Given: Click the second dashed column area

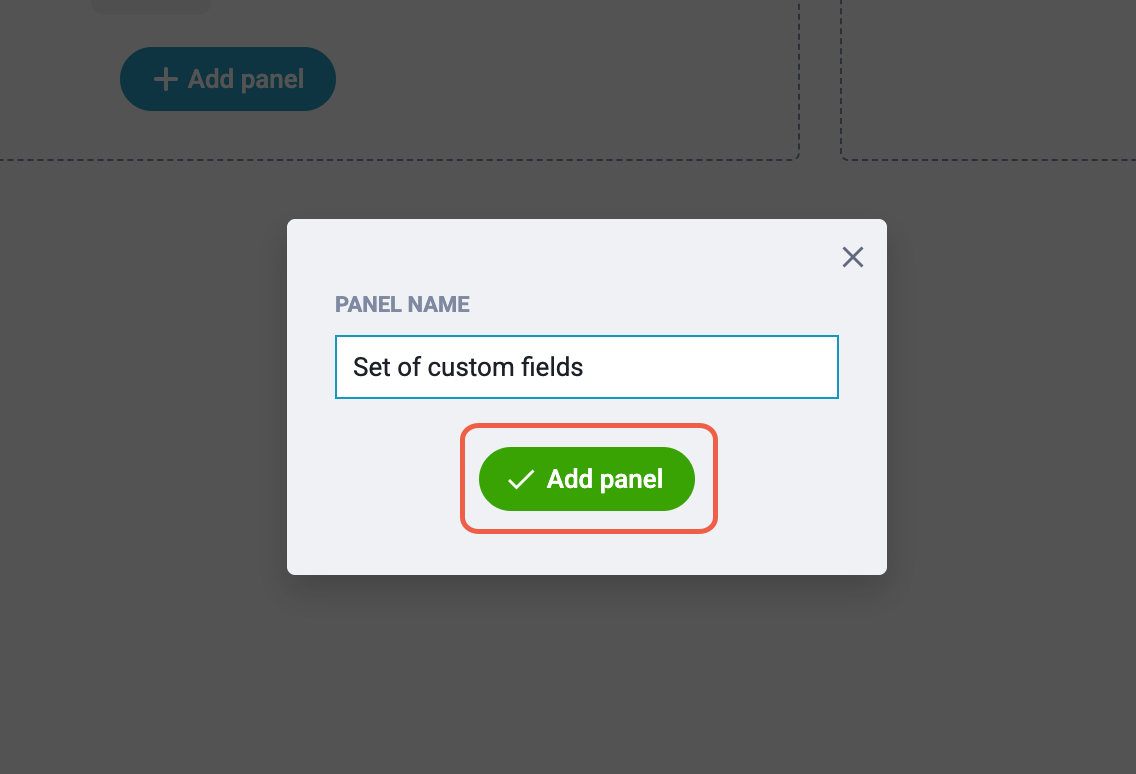Looking at the screenshot, I should click(x=988, y=80).
